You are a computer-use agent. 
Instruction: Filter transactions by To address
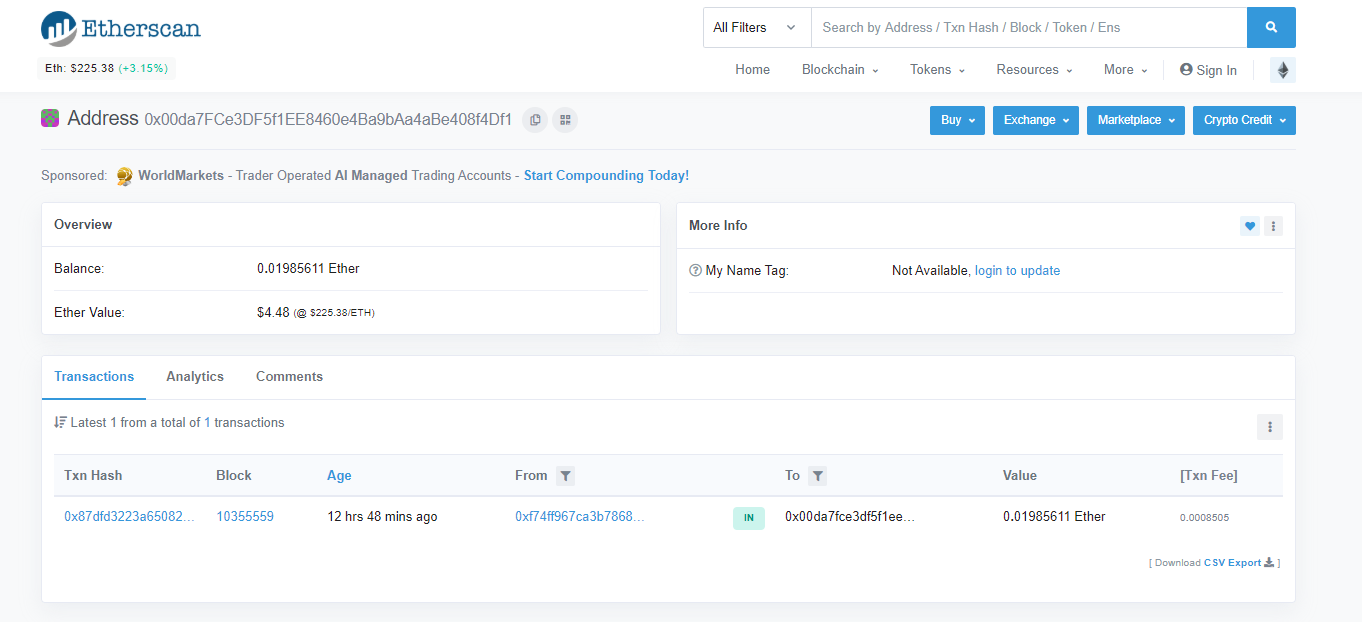(817, 476)
